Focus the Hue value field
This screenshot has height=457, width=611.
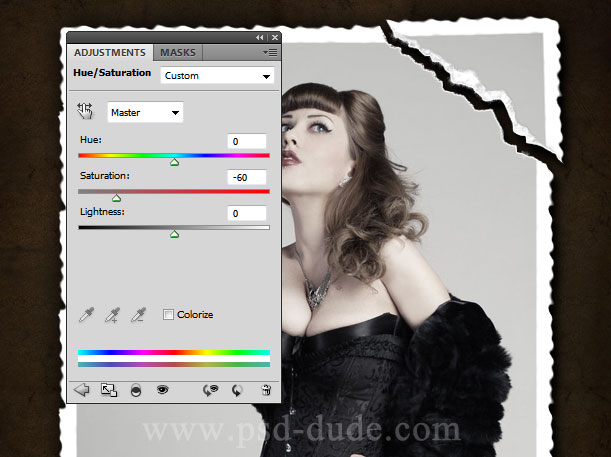(247, 141)
